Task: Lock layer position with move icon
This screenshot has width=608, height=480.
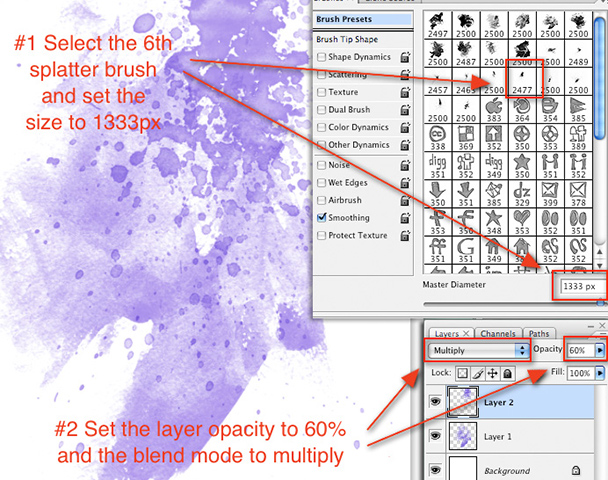Action: coord(492,373)
